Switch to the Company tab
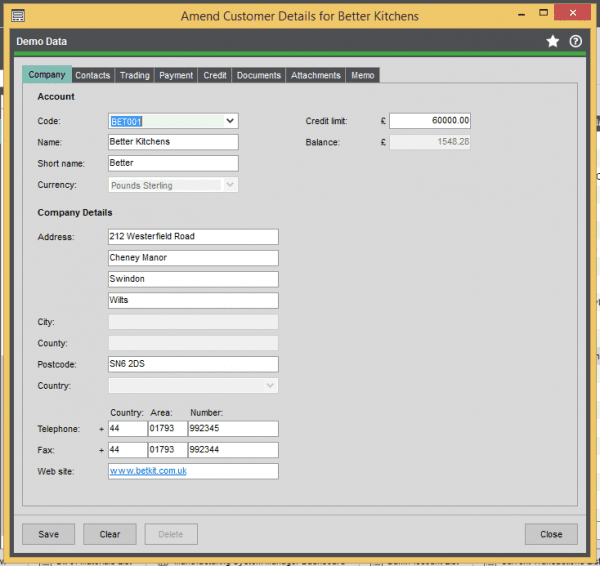 click(47, 75)
